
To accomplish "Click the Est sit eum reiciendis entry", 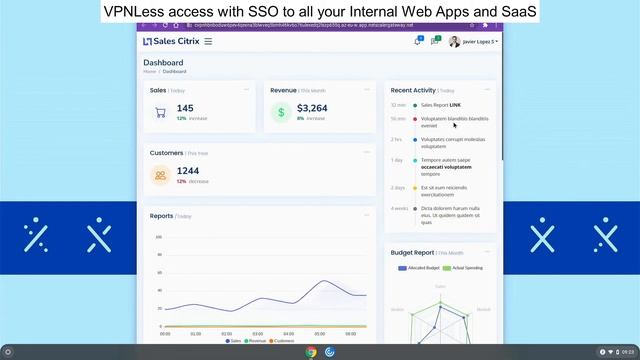I will (444, 191).
